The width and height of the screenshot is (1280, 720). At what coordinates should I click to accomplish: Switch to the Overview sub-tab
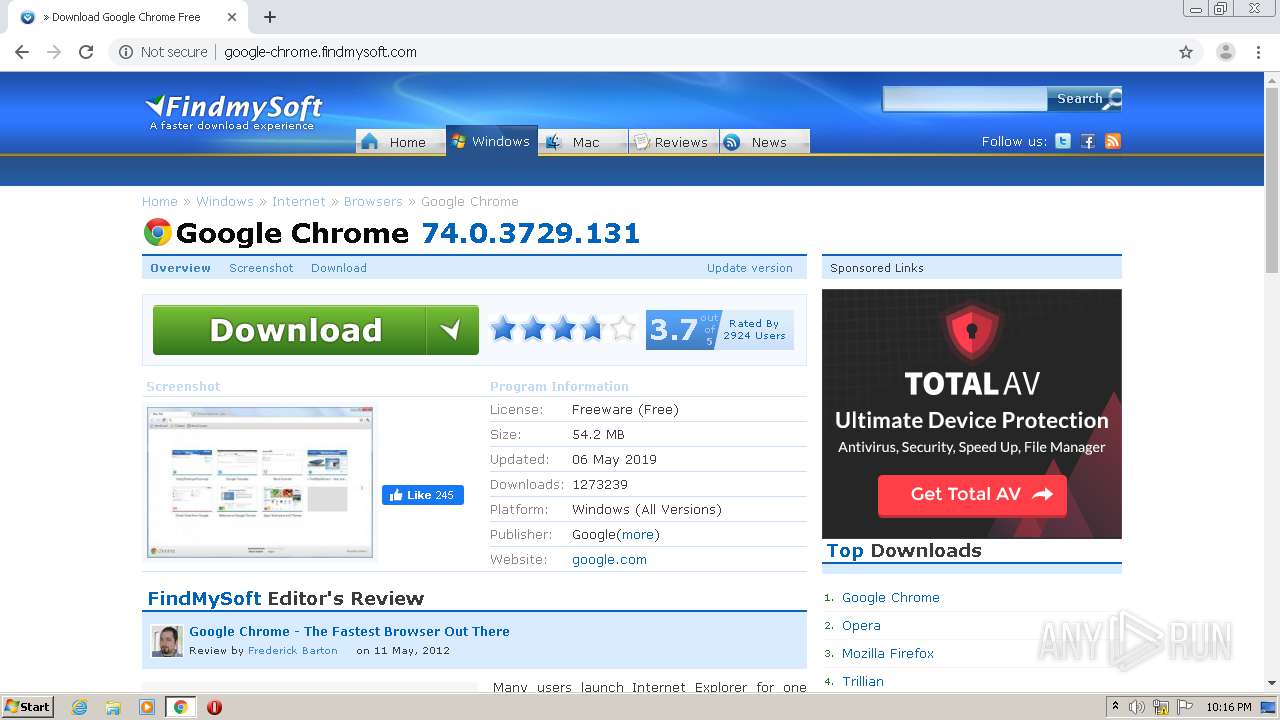180,268
